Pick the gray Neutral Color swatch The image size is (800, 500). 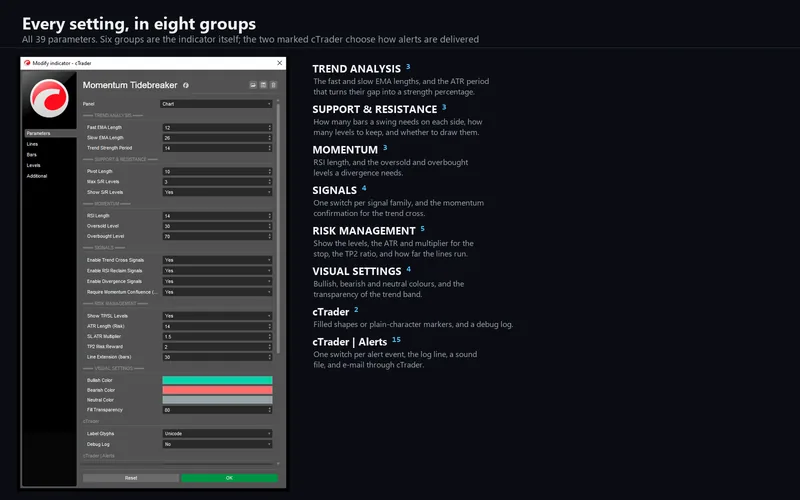[217, 400]
